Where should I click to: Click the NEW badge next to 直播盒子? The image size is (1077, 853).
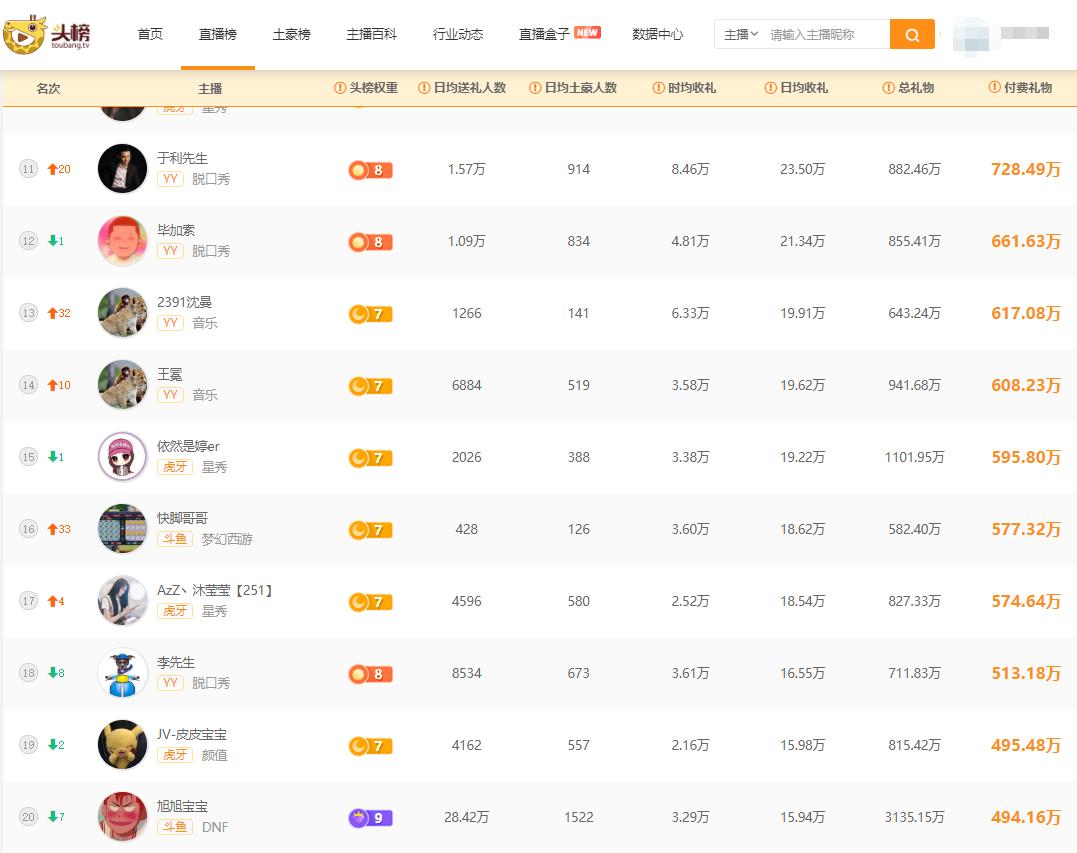point(587,32)
